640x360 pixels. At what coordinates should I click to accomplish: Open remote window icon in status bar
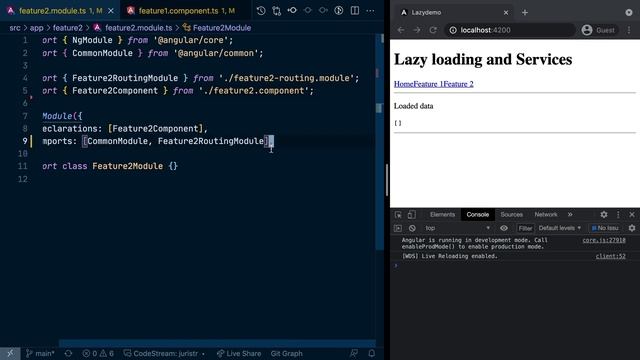point(10,353)
